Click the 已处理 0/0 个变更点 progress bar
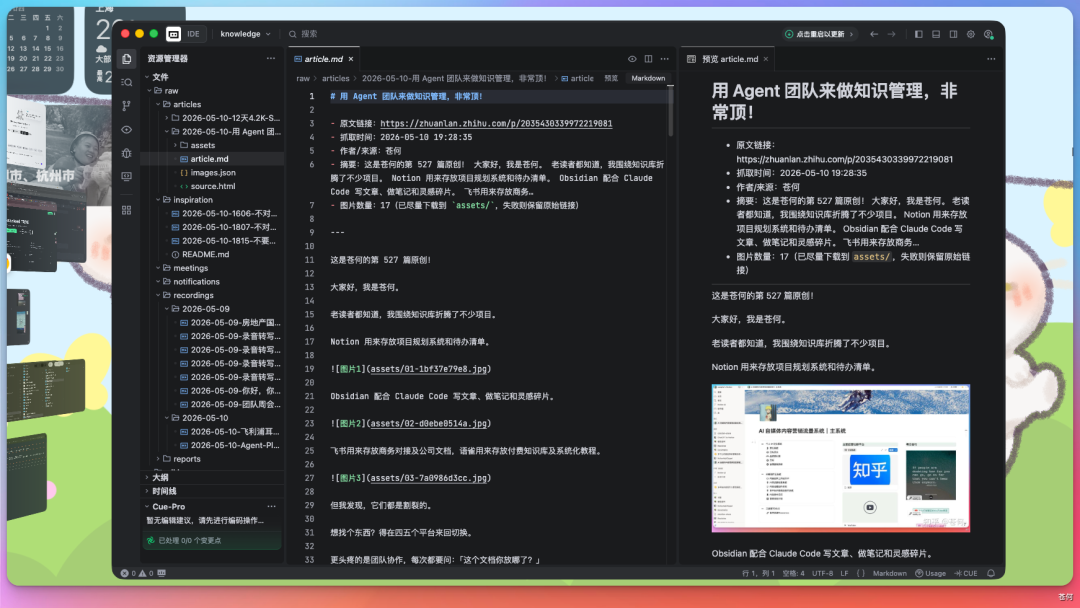The width and height of the screenshot is (1080, 608). click(x=213, y=541)
